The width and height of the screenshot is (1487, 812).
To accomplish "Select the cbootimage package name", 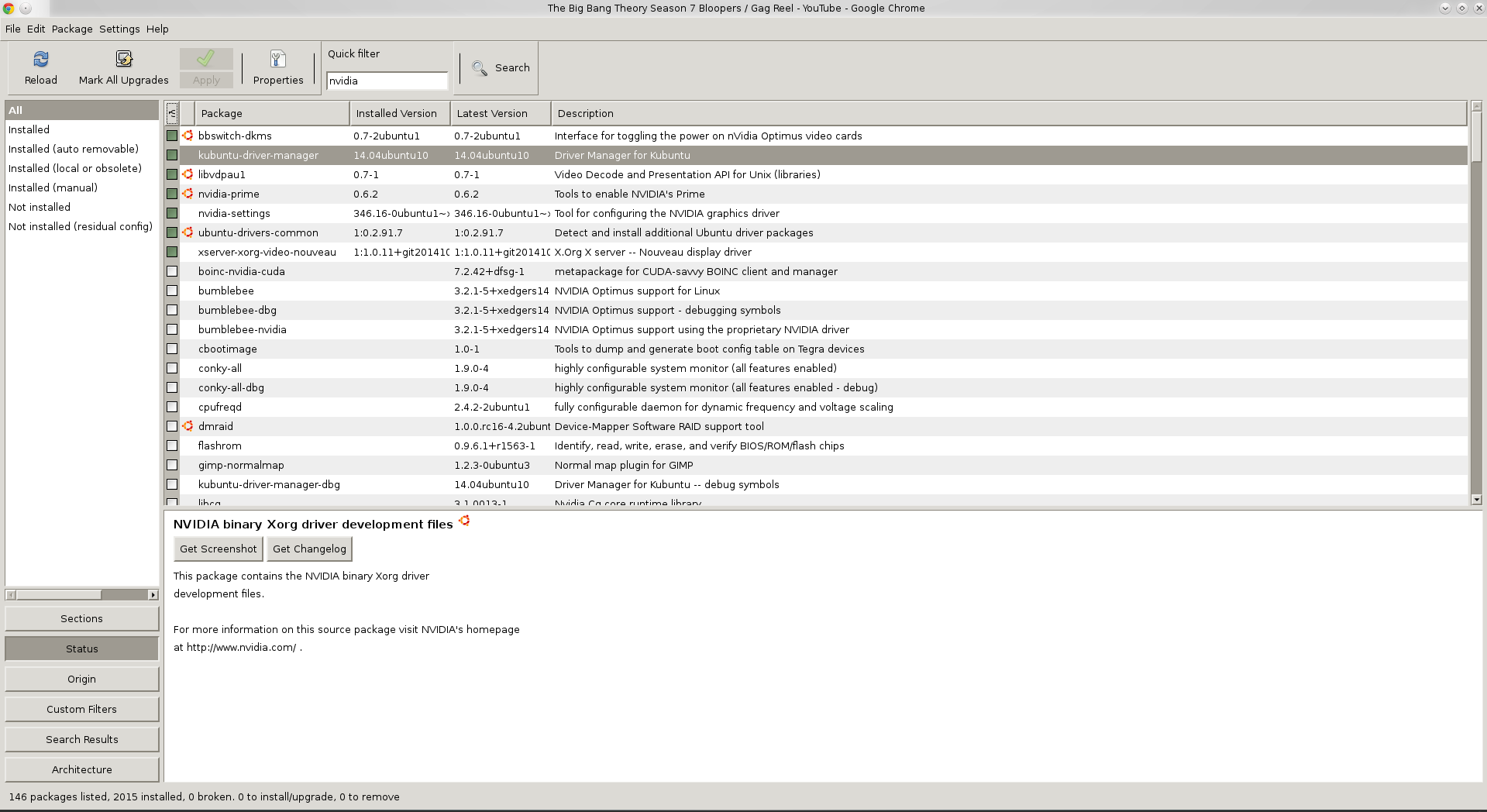I will (228, 349).
